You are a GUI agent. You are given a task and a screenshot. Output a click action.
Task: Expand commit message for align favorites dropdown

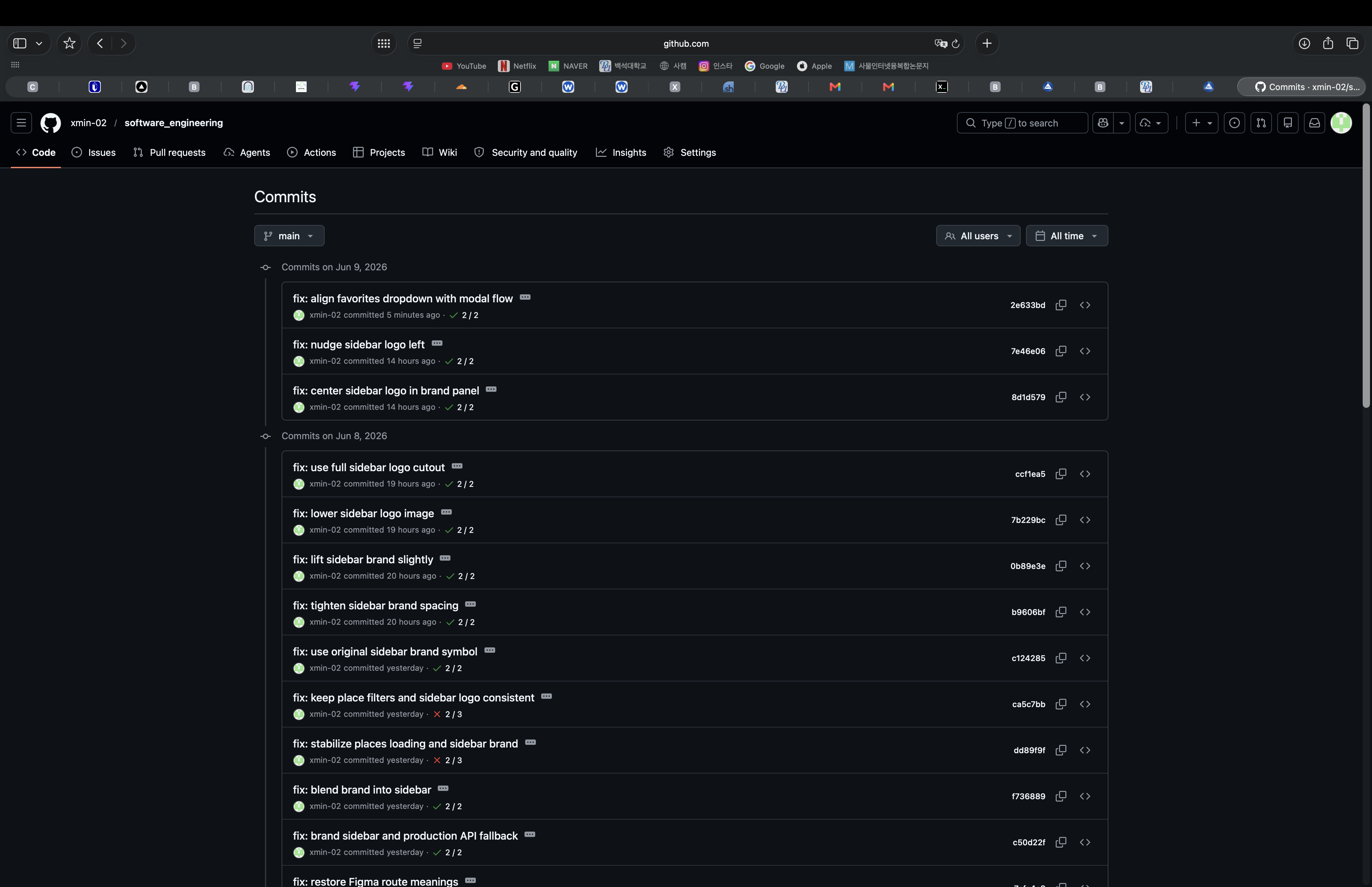[x=525, y=297]
